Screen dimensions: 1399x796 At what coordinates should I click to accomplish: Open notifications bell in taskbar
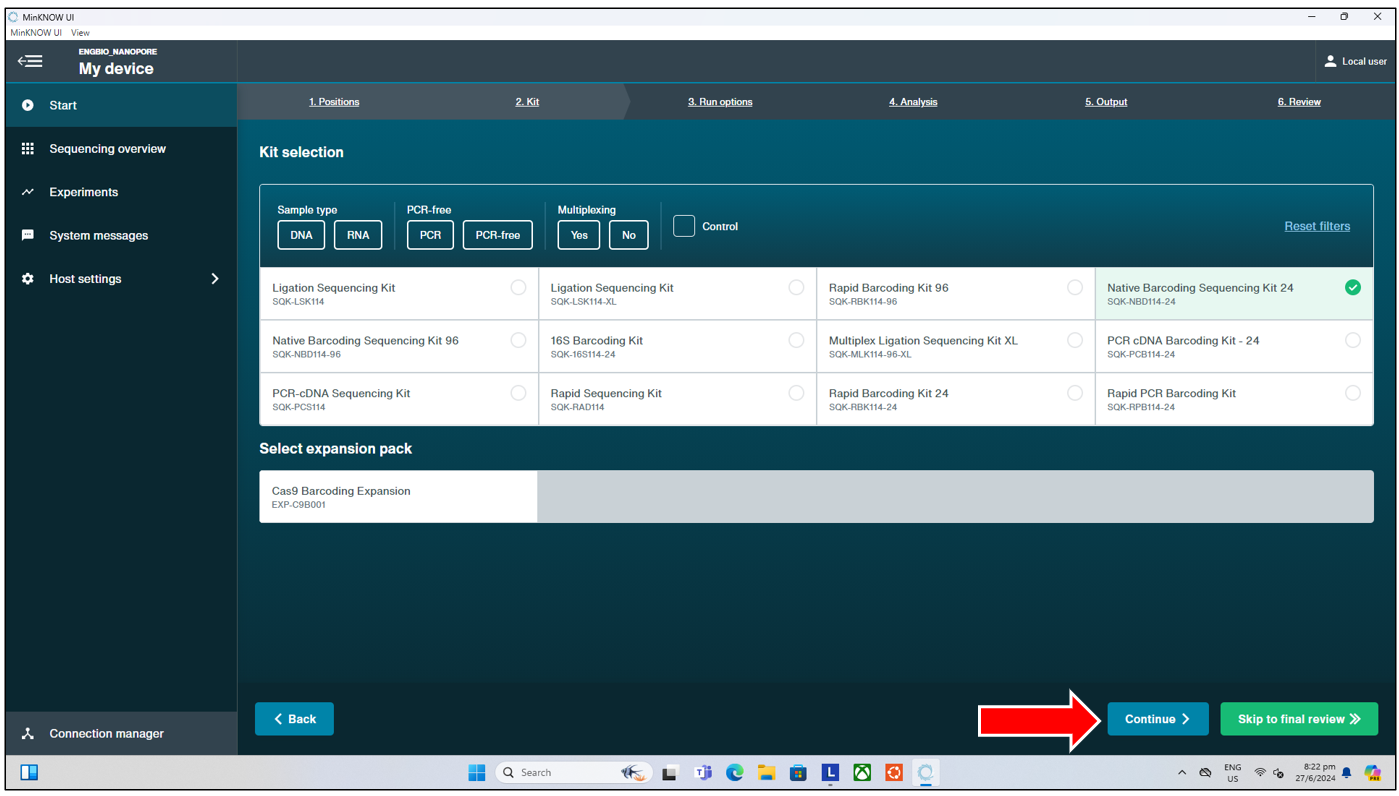pos(1347,773)
